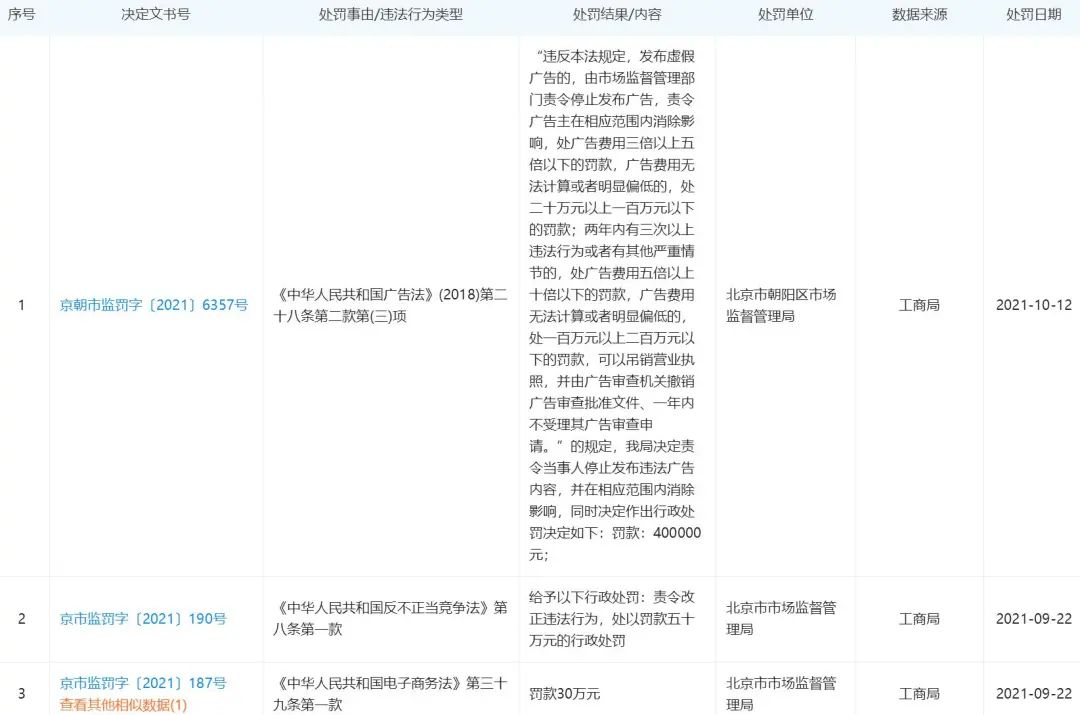This screenshot has width=1080, height=715.
Task: Open document 京市监罚字〔2021〕187号
Action: coord(143,683)
